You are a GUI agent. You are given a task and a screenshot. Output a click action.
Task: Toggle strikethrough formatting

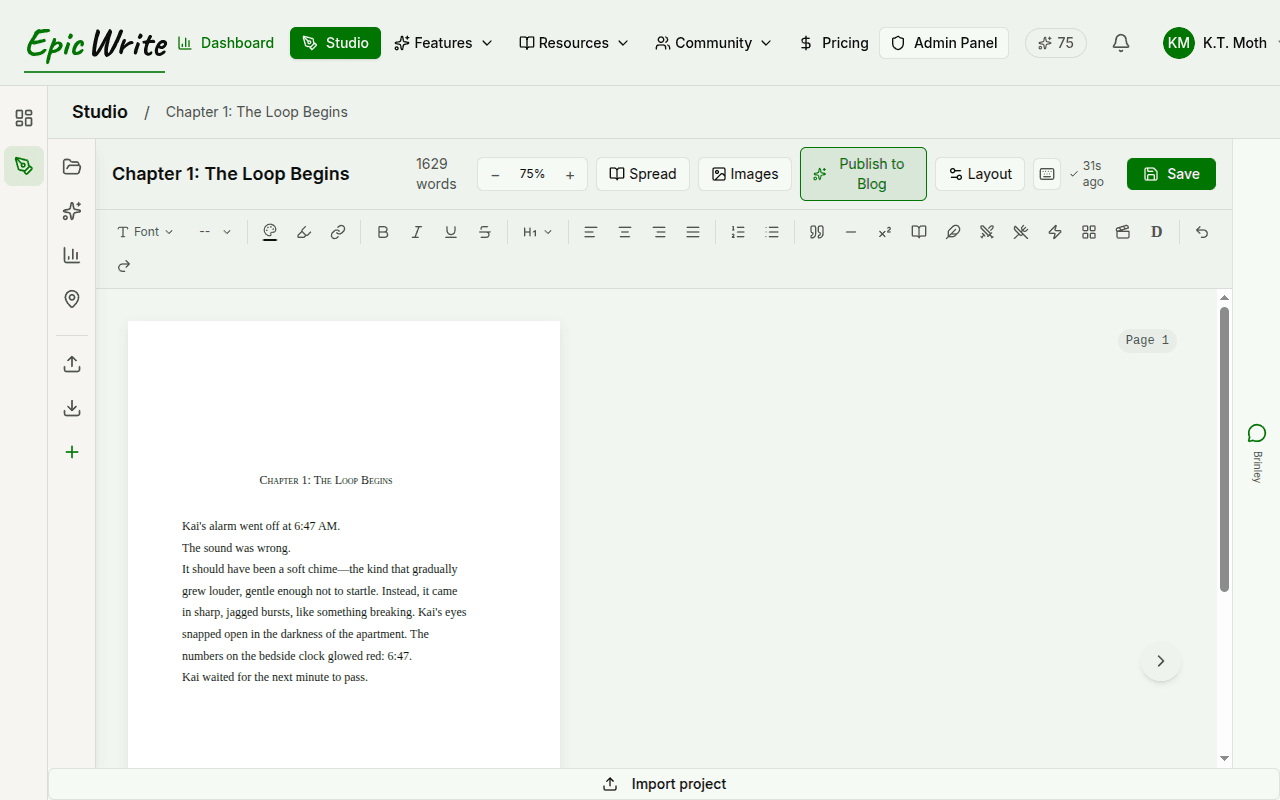click(x=485, y=231)
